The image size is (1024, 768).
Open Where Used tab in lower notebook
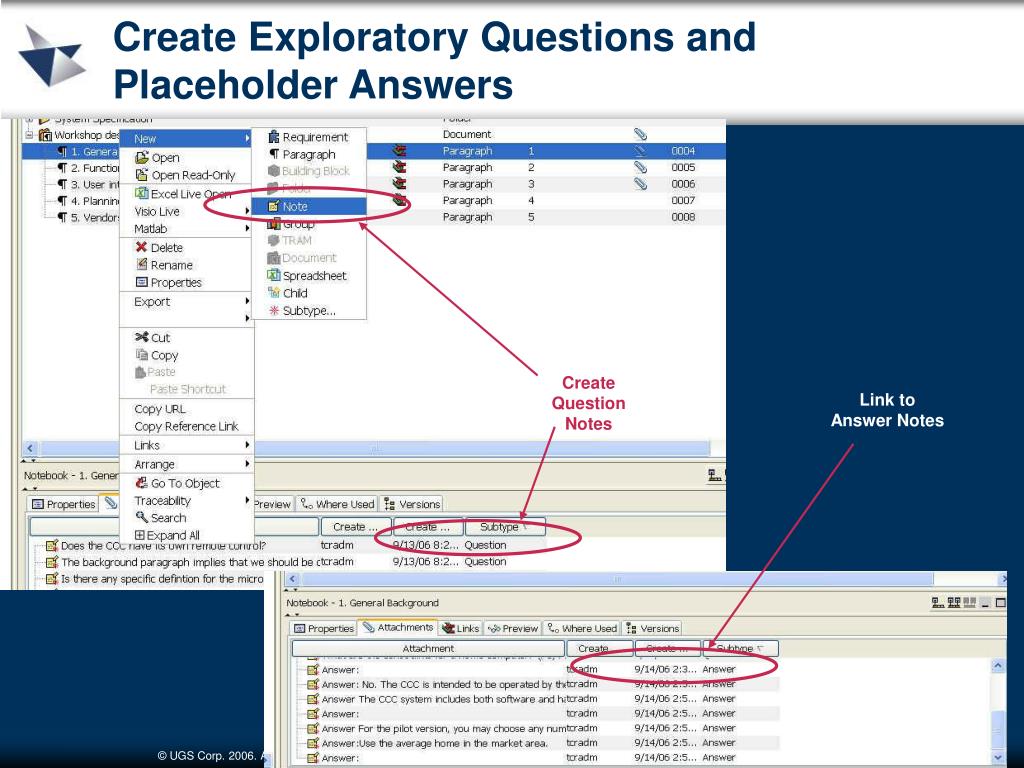coord(583,628)
